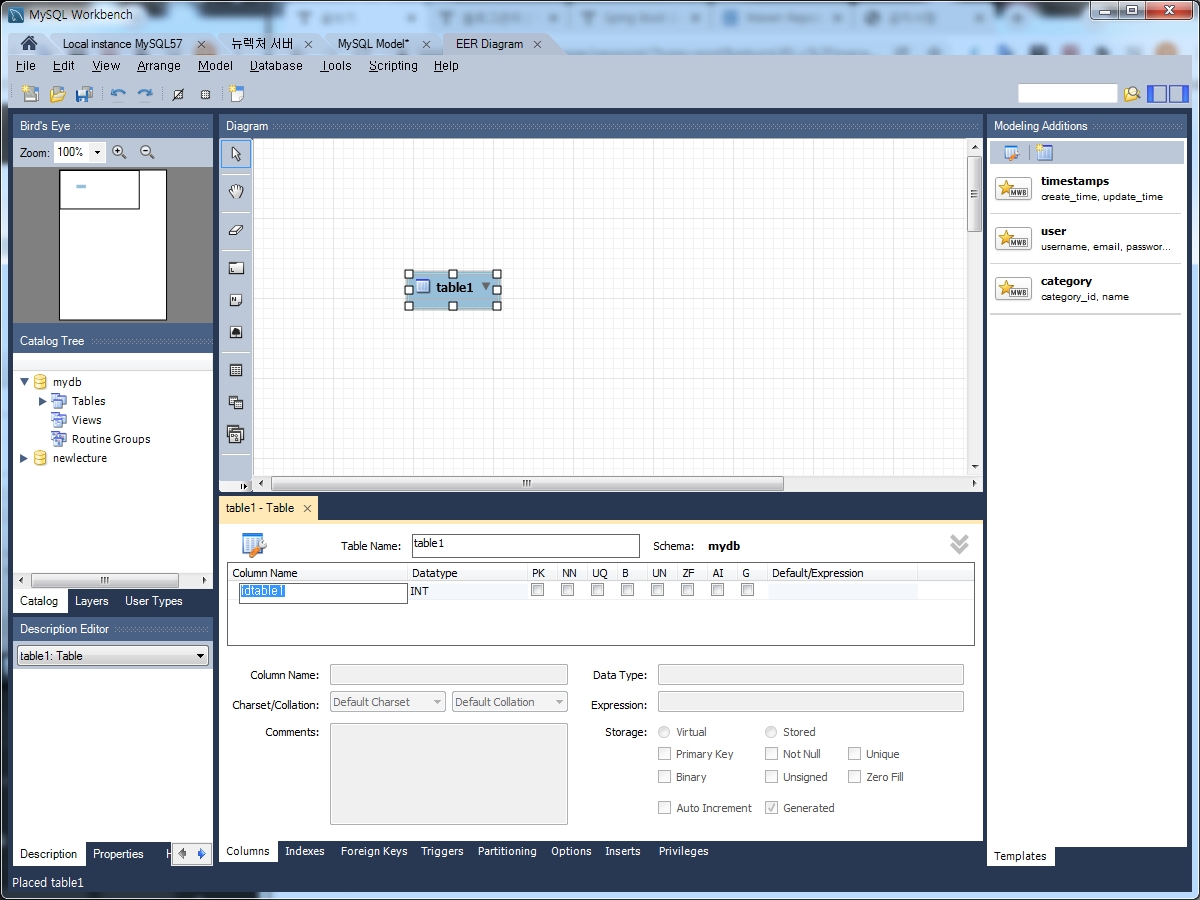
Task: Select the new image tool
Action: (x=236, y=332)
